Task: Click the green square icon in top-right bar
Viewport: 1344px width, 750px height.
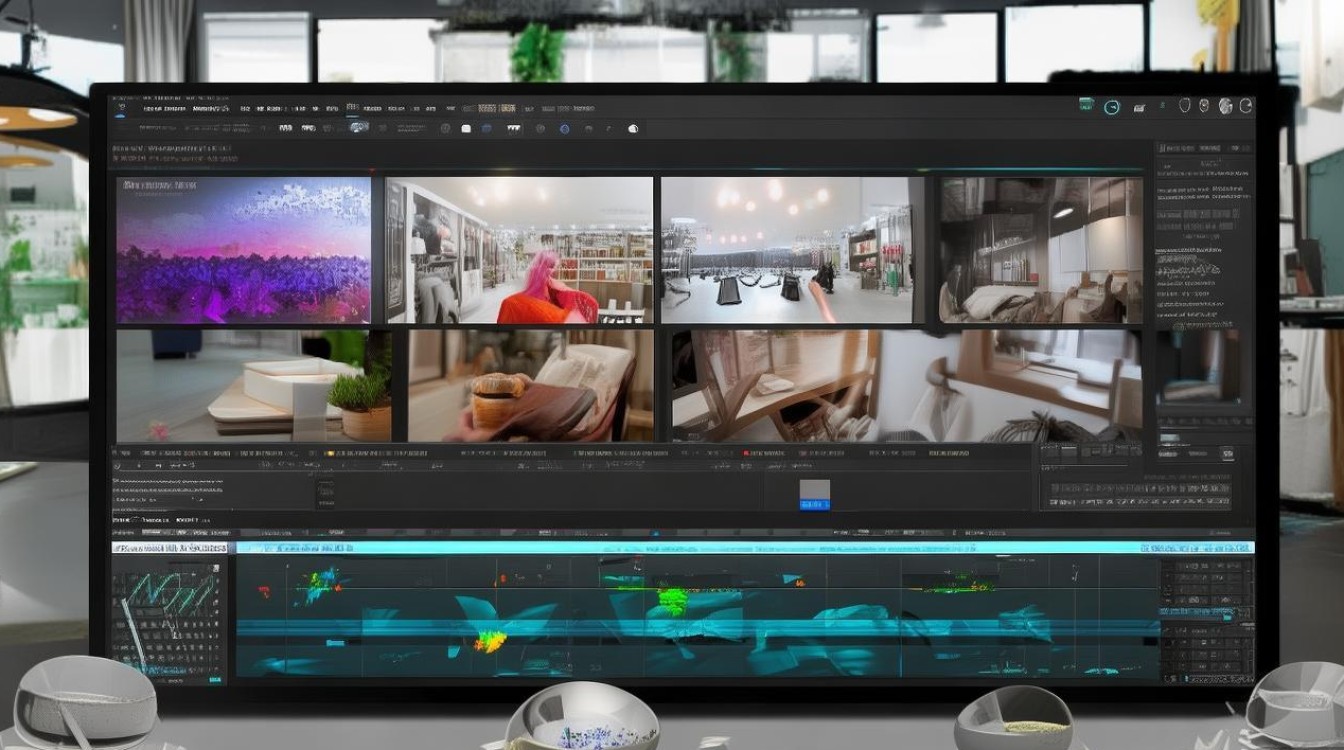Action: (x=1087, y=104)
